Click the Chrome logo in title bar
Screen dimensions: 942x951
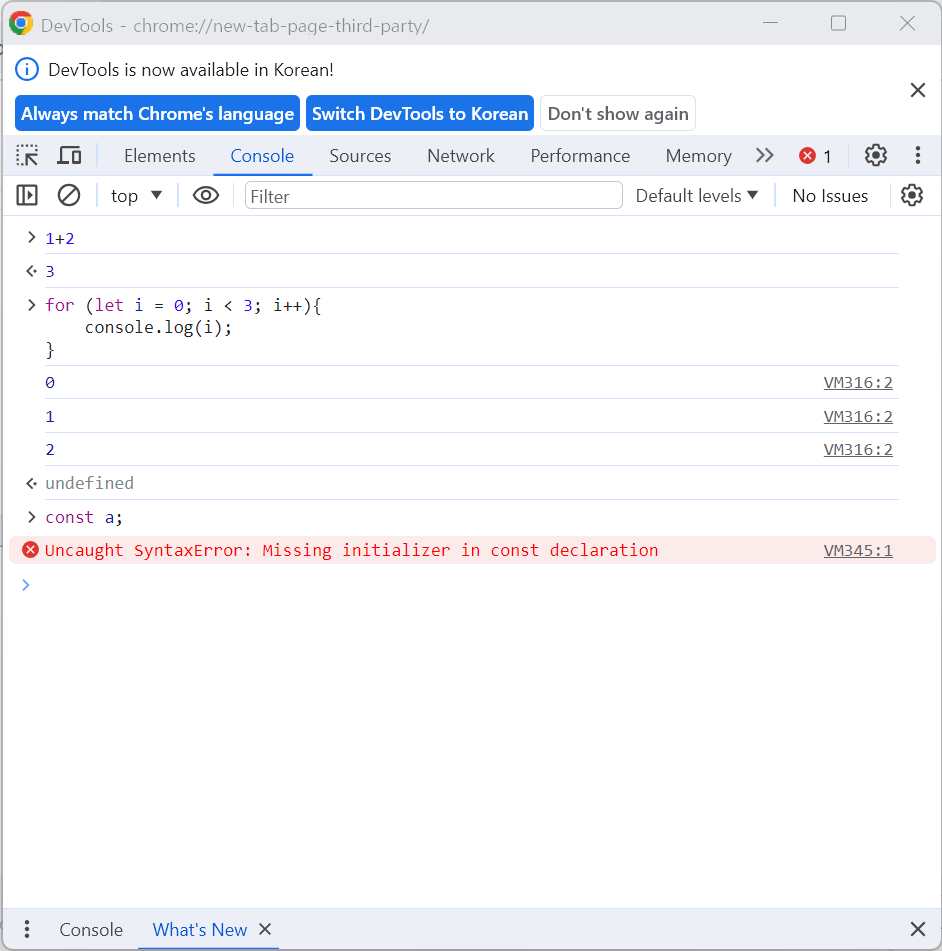pyautogui.click(x=21, y=24)
